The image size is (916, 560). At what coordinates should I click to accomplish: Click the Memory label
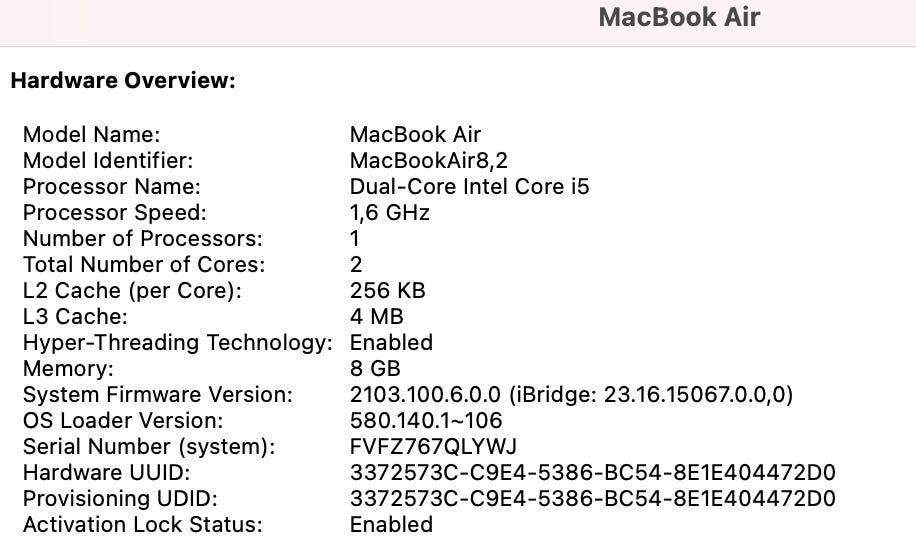coord(68,369)
